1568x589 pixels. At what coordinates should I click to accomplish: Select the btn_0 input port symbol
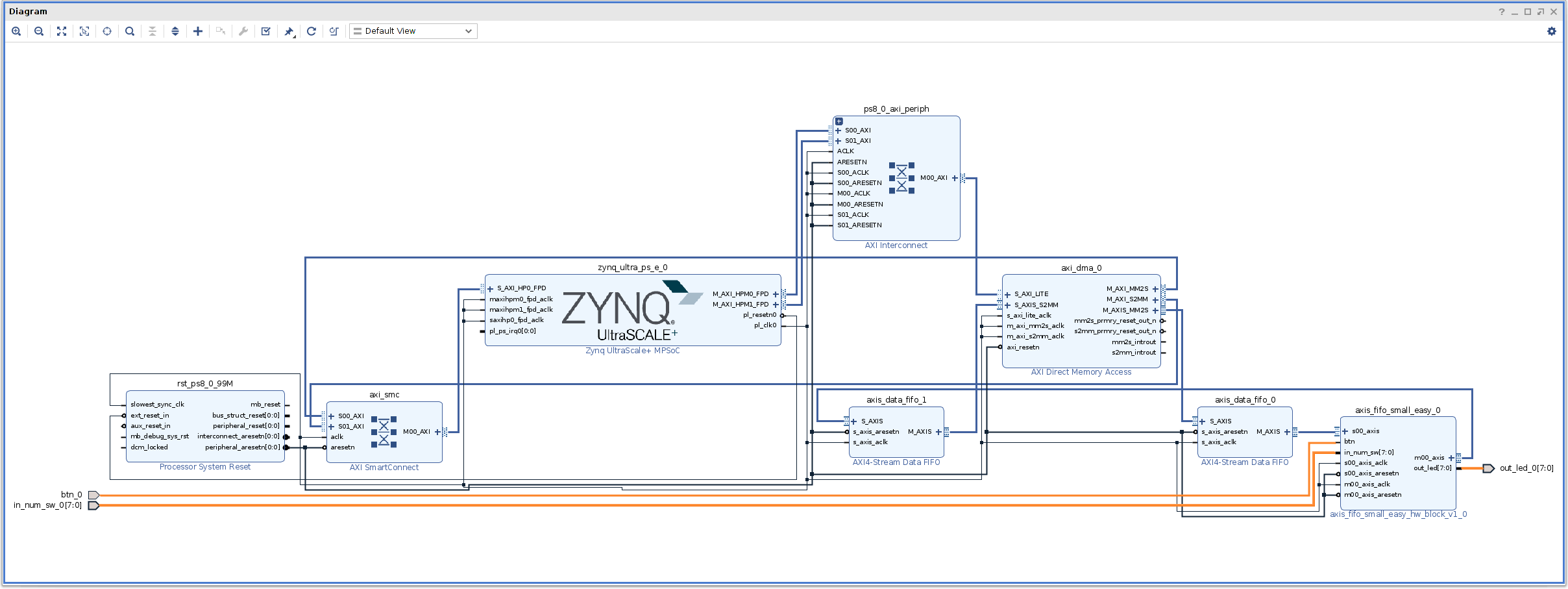click(x=93, y=495)
